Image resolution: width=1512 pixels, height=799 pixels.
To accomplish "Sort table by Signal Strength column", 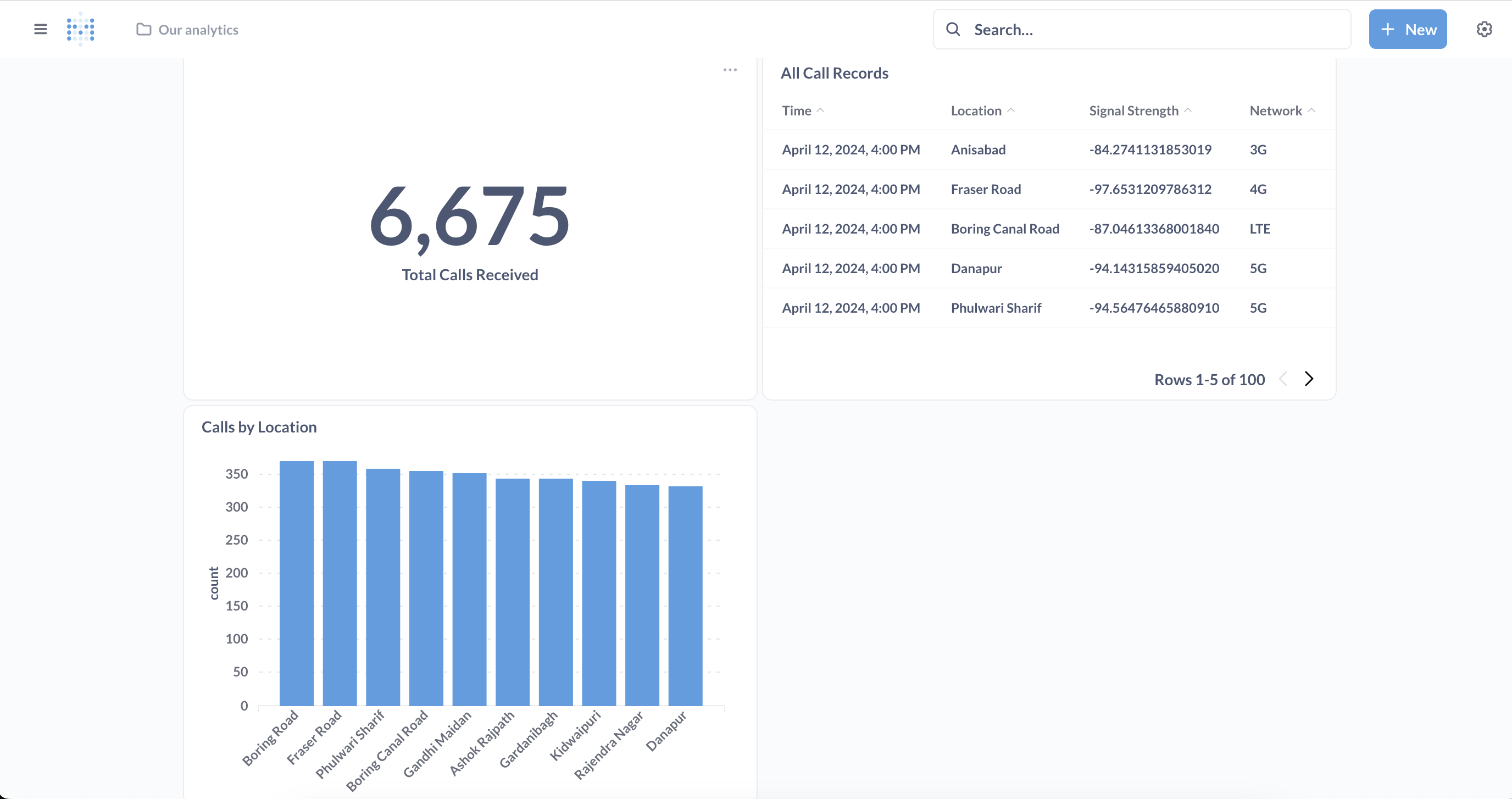I will [1133, 110].
